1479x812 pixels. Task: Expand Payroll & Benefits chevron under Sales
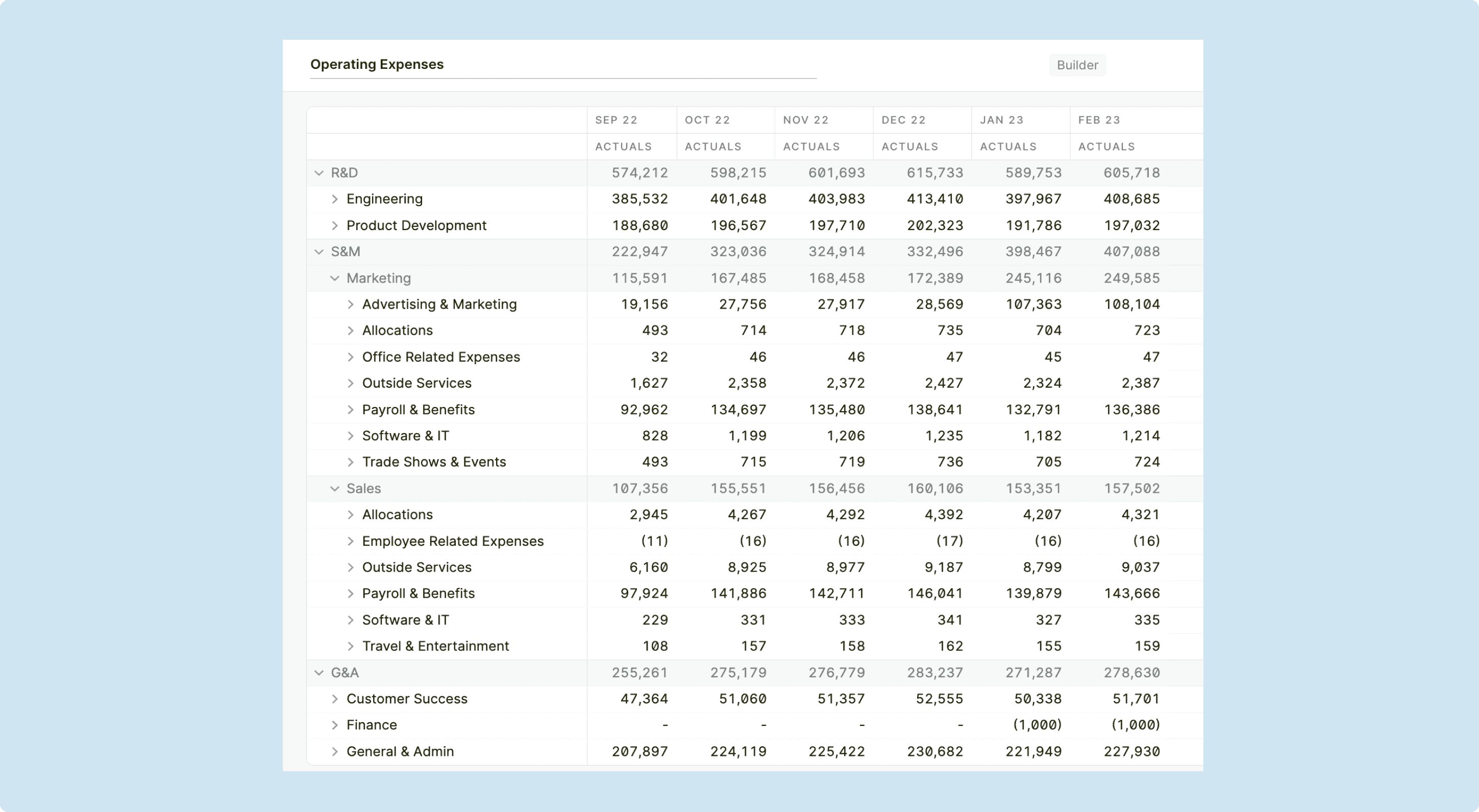pos(350,593)
